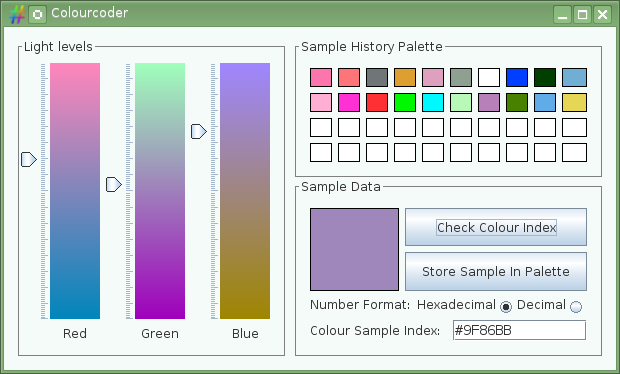The height and width of the screenshot is (374, 620).
Task: Pick the steel blue swatch ending row one
Action: 575,77
